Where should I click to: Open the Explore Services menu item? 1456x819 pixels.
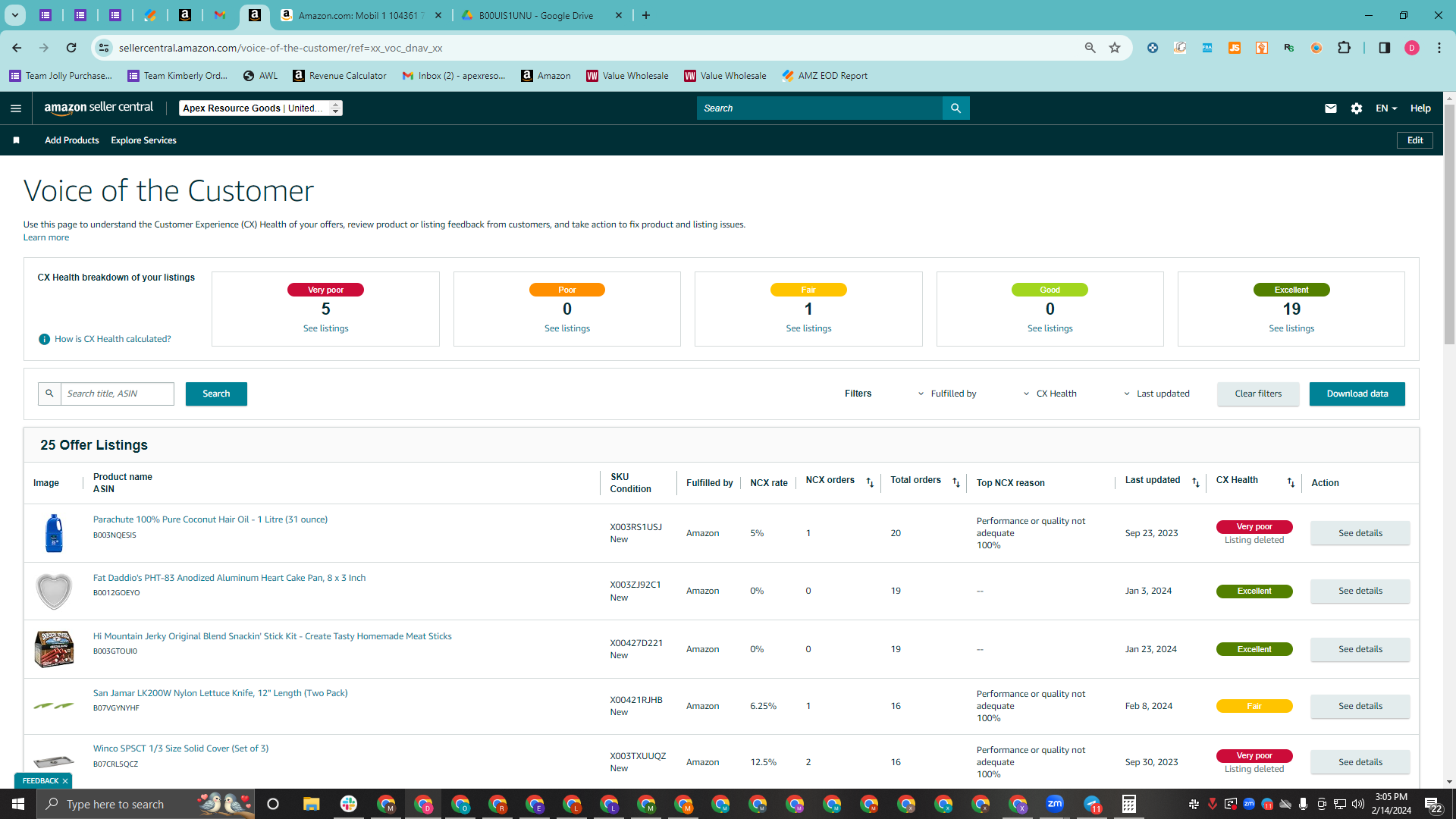[143, 140]
